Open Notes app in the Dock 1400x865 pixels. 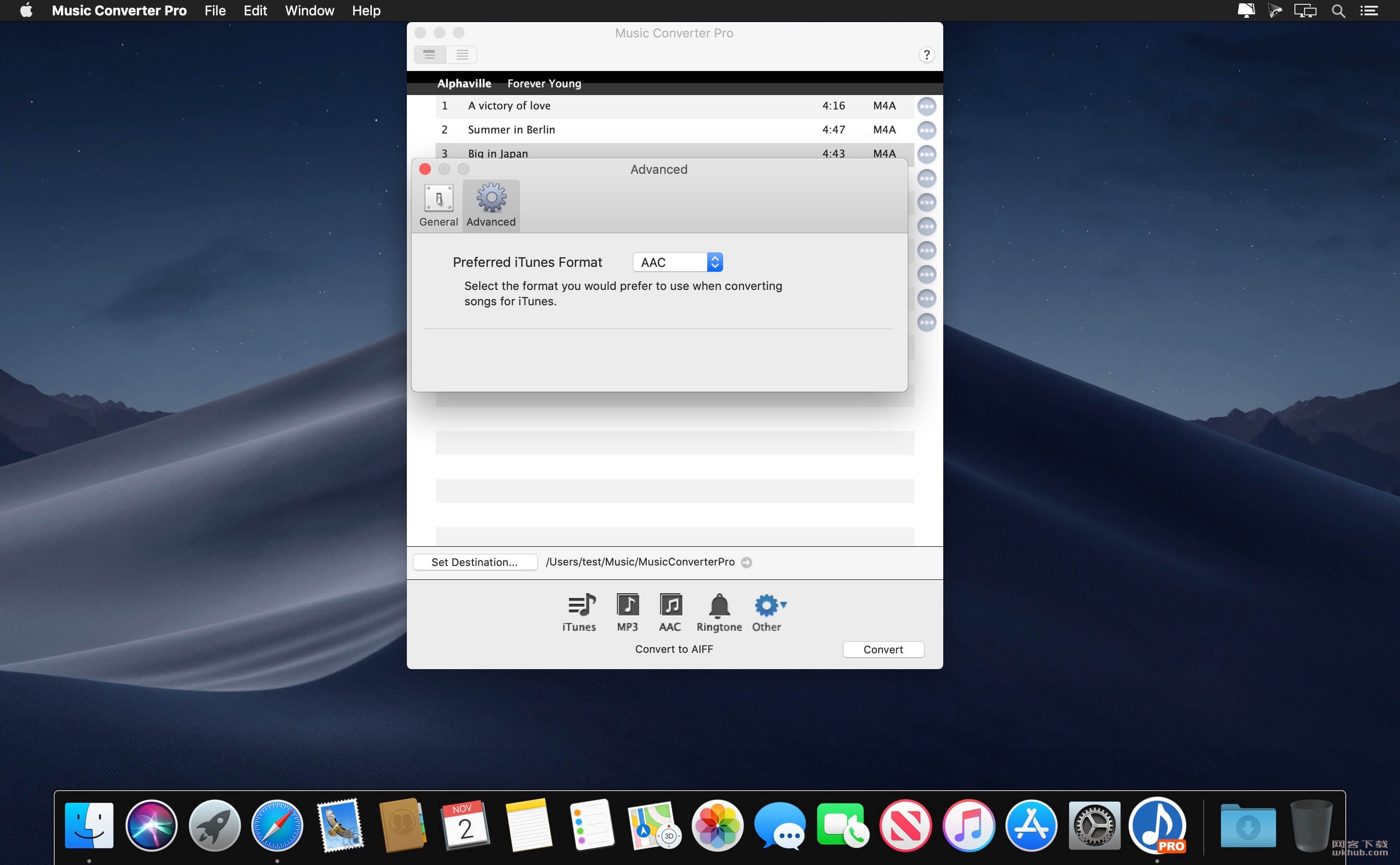(x=528, y=825)
